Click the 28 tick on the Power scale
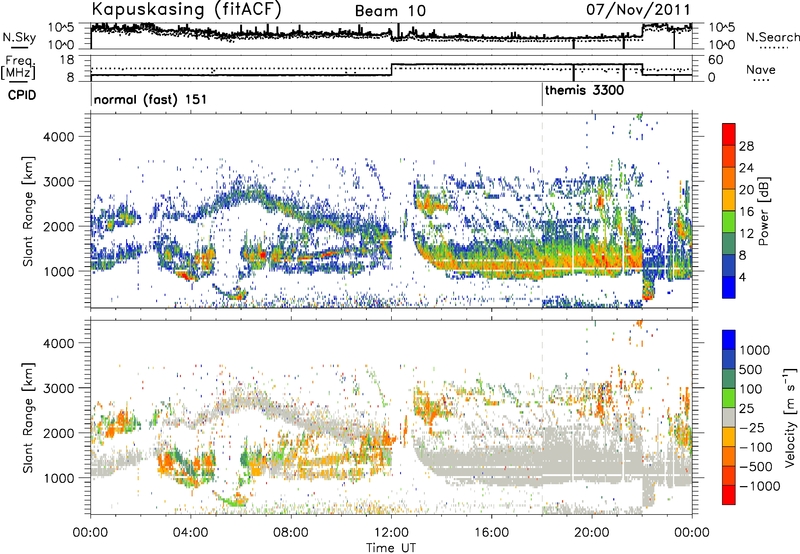The width and height of the screenshot is (800, 554). tap(746, 146)
